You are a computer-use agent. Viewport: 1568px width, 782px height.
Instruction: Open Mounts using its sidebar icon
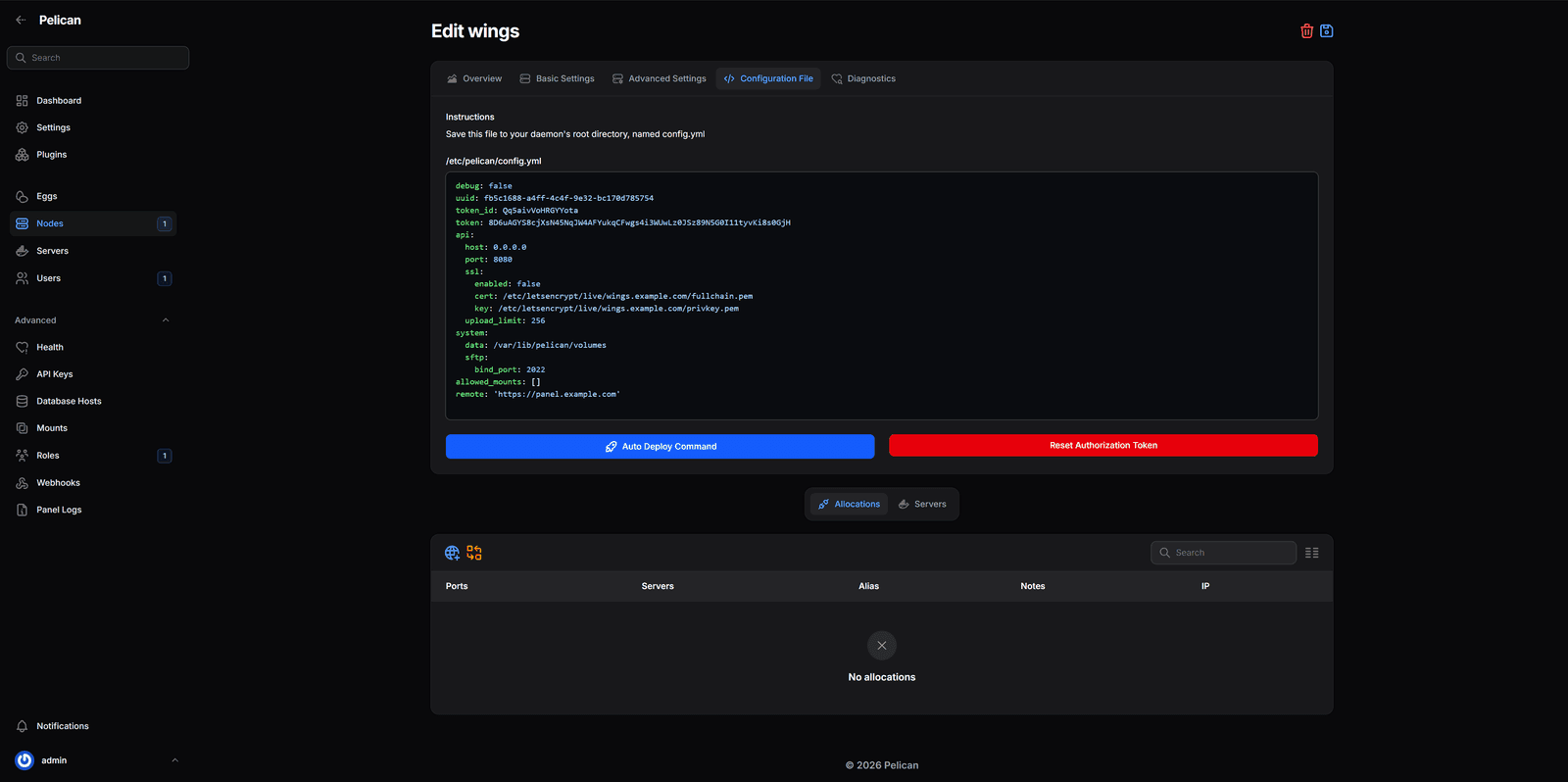(22, 428)
